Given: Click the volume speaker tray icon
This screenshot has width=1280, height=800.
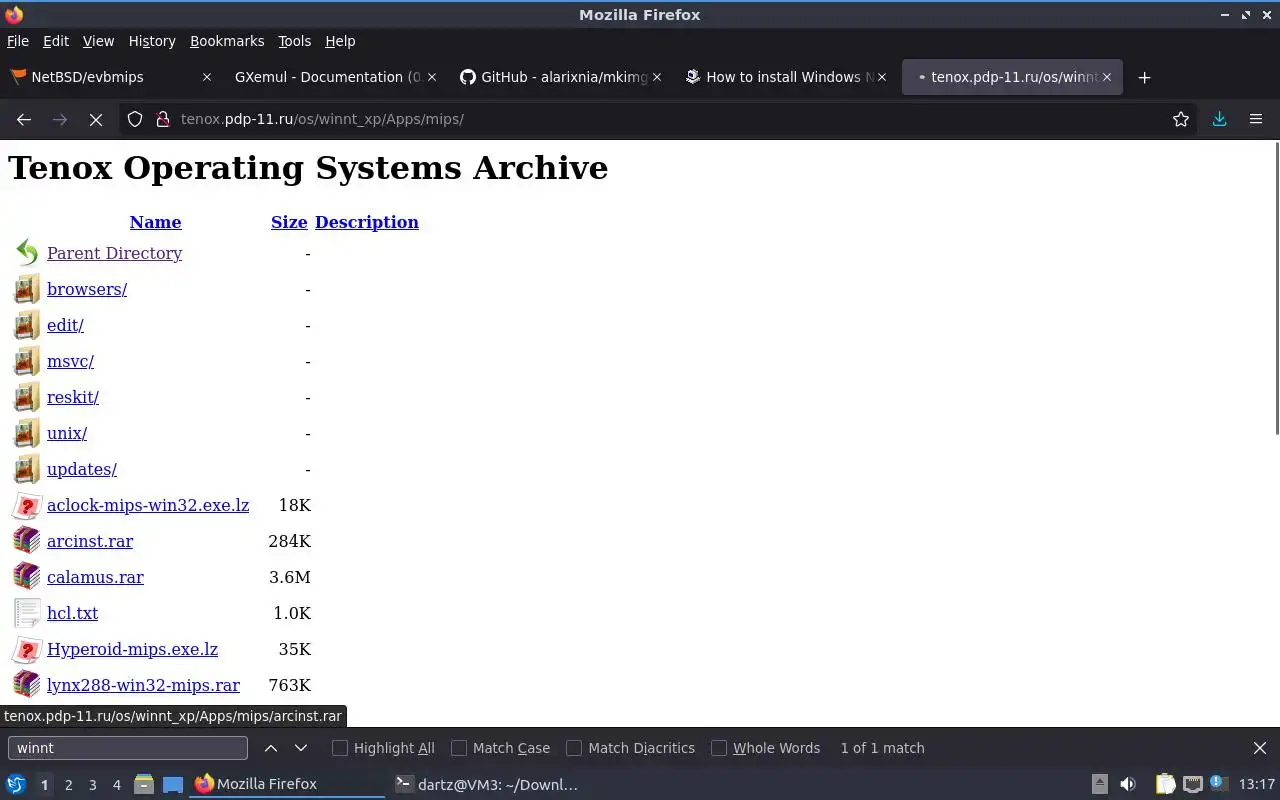Looking at the screenshot, I should click(x=1128, y=784).
